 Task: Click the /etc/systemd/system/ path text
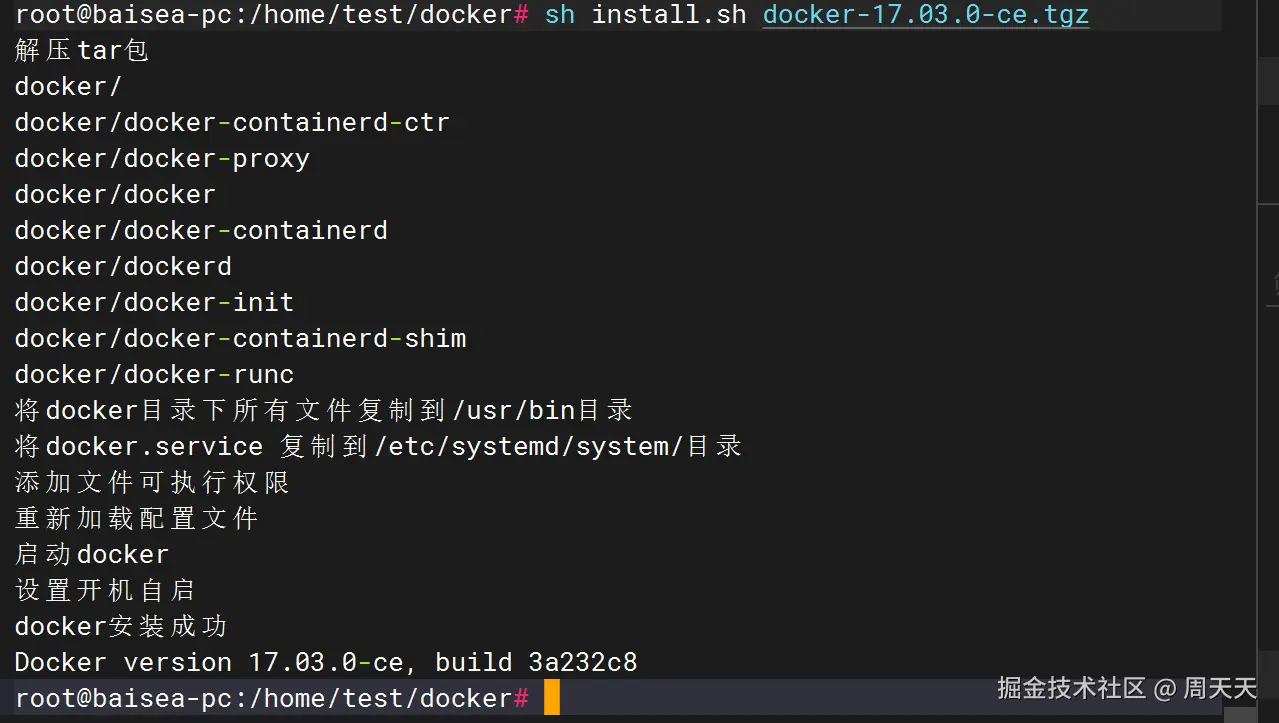click(x=530, y=446)
